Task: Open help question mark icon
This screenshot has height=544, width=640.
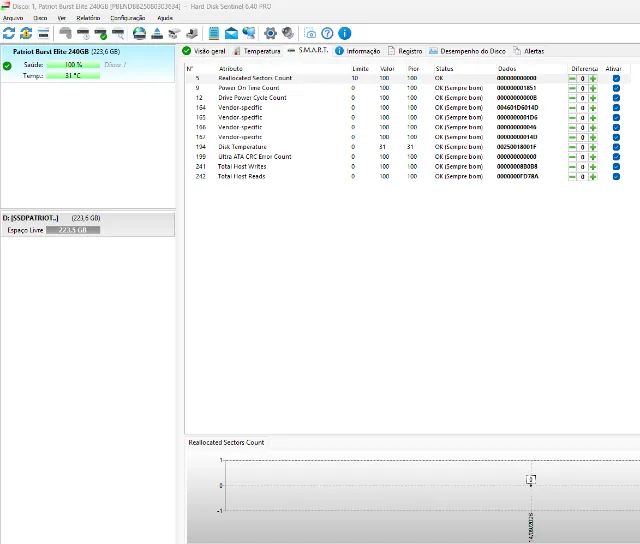Action: tap(327, 33)
